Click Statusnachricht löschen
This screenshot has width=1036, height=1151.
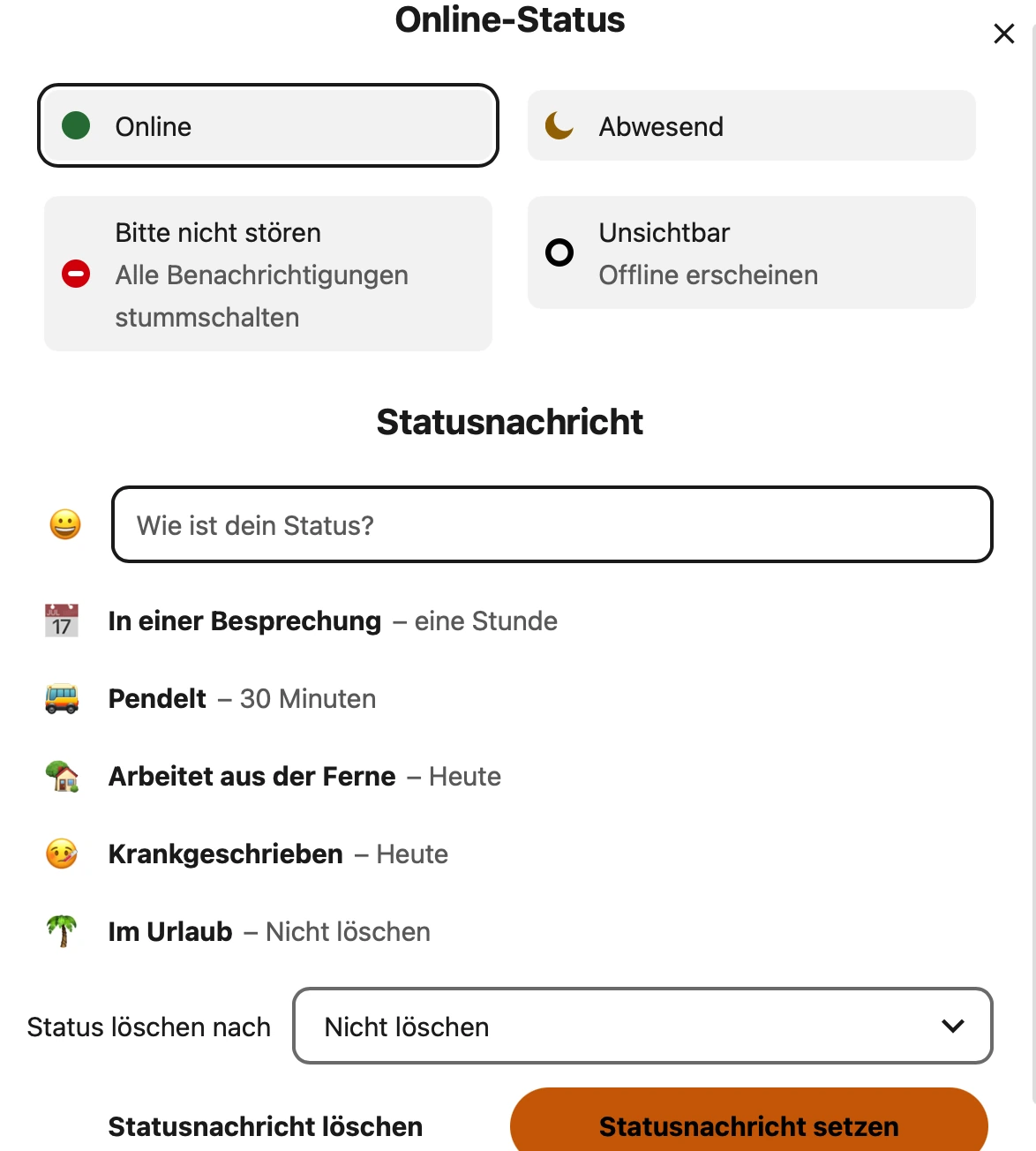click(x=265, y=1126)
